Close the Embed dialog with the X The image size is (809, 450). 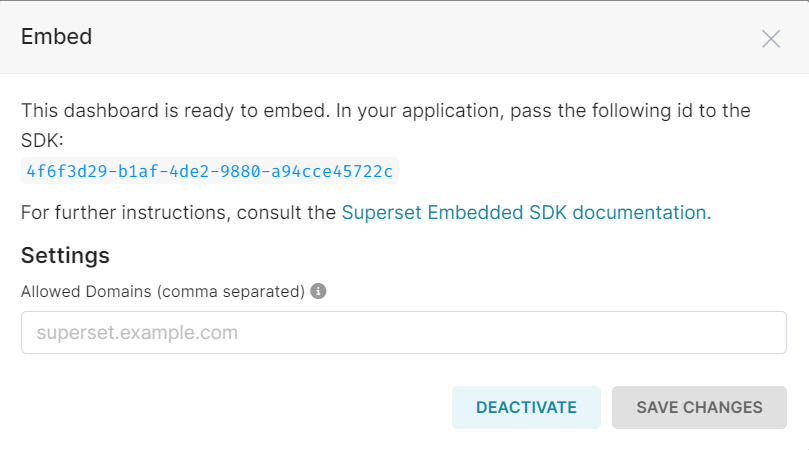(x=770, y=39)
